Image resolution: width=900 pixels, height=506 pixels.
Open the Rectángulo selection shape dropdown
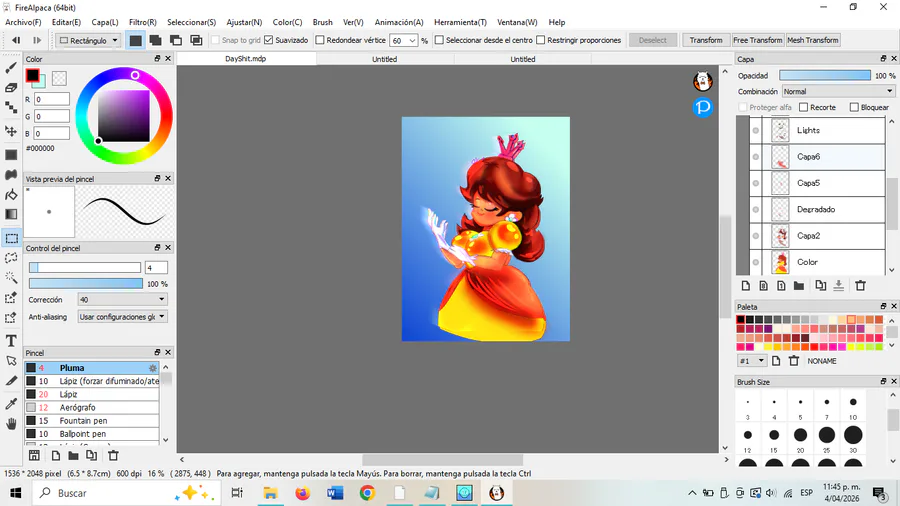tap(88, 40)
